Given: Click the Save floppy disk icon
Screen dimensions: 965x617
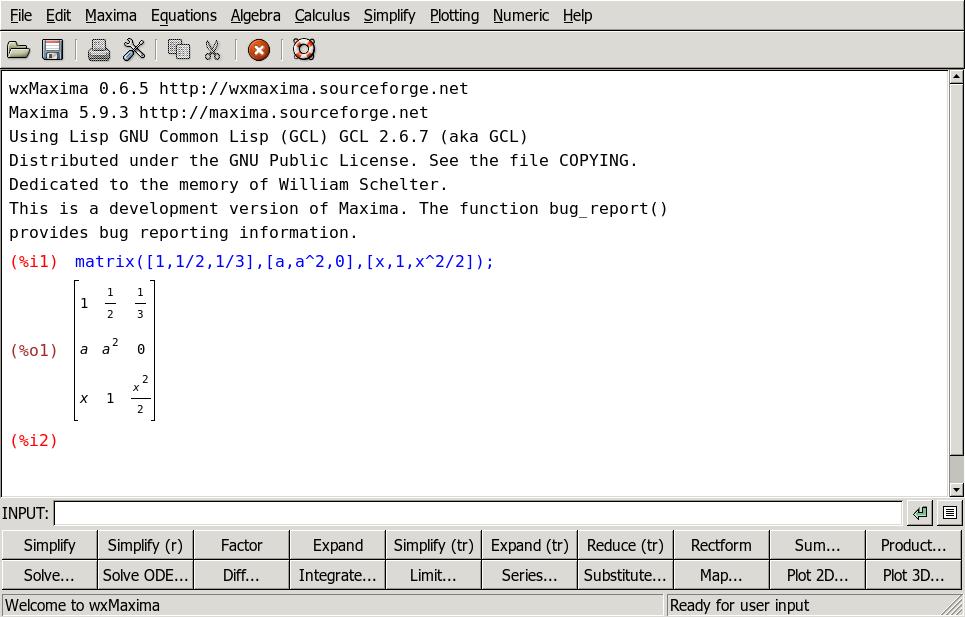Looking at the screenshot, I should tap(52, 50).
